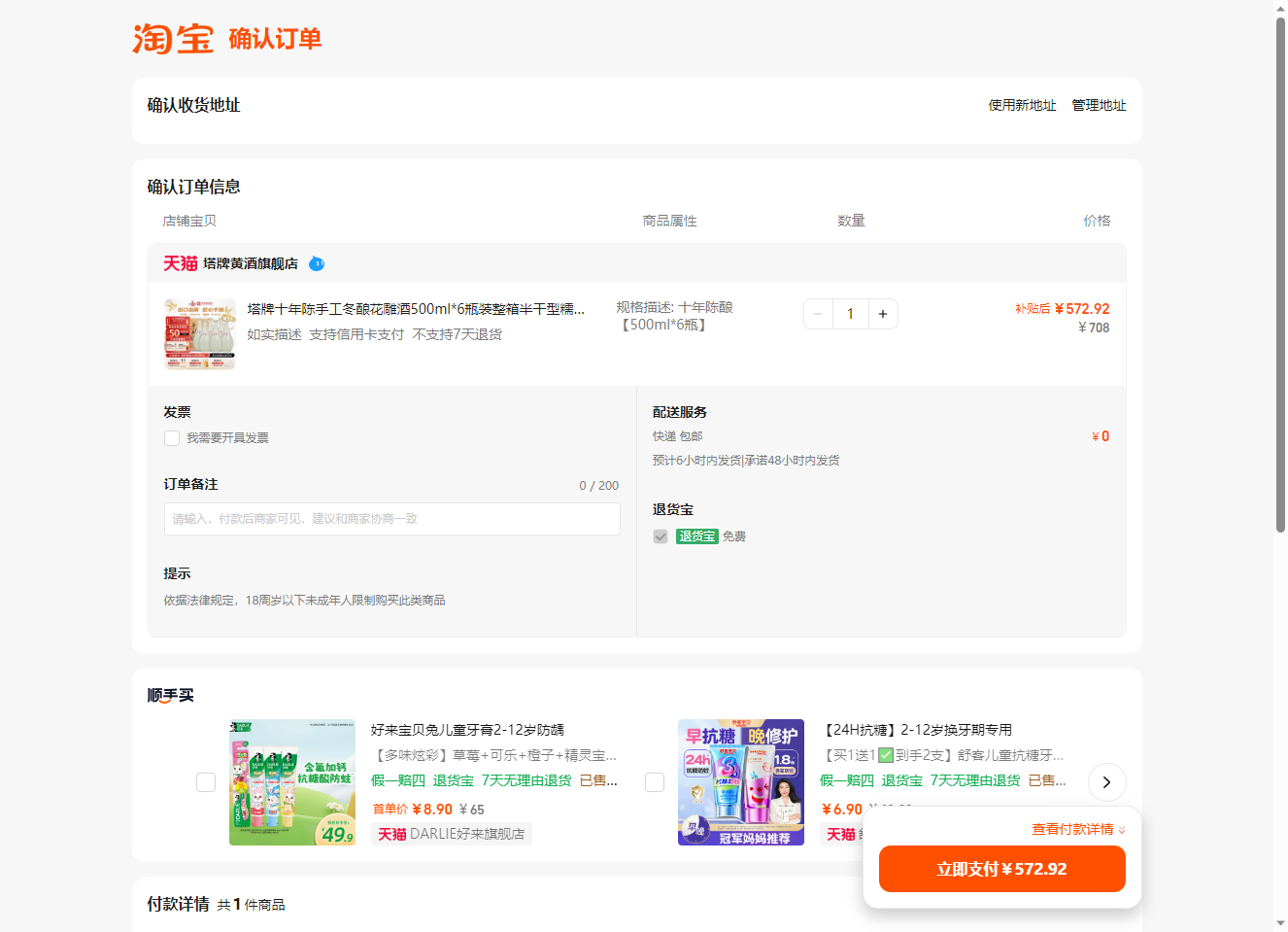
Task: Increase quantity with the plus button
Action: 883,314
